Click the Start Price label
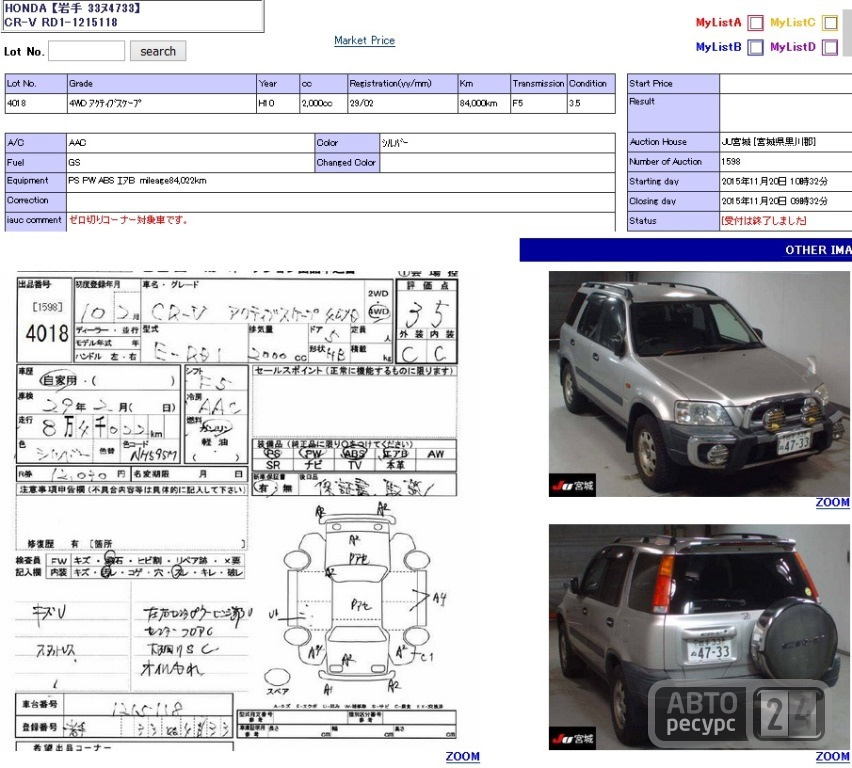The image size is (852, 768). 650,84
